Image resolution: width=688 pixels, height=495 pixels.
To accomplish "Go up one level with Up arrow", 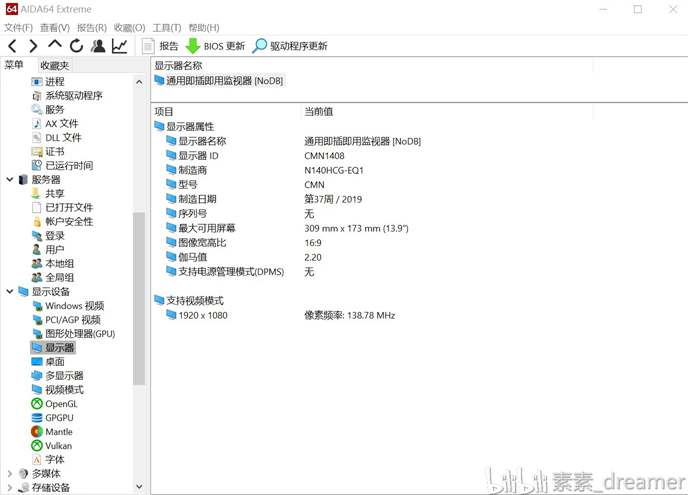I will (55, 44).
